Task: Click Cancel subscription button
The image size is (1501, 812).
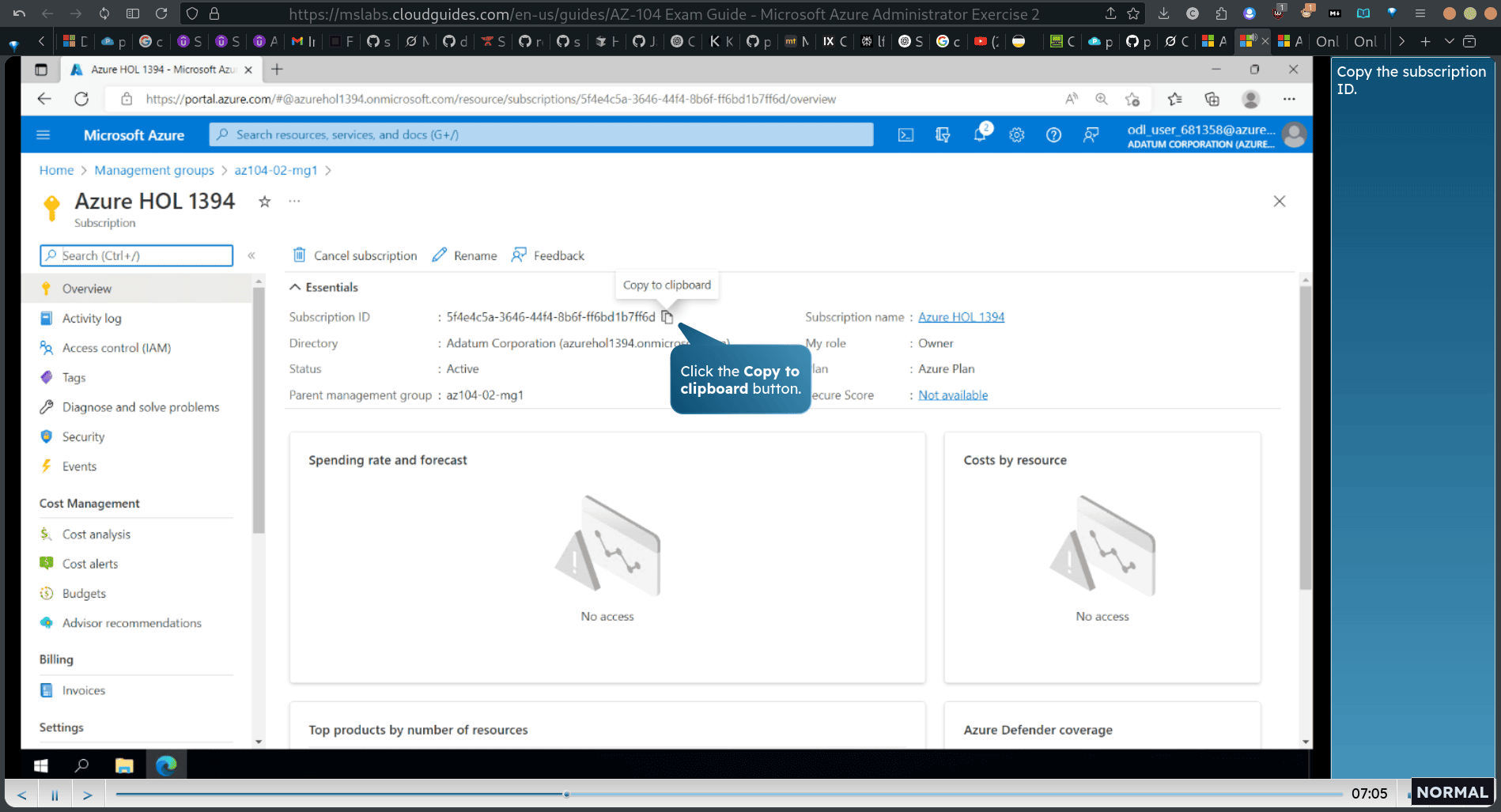Action: point(355,255)
